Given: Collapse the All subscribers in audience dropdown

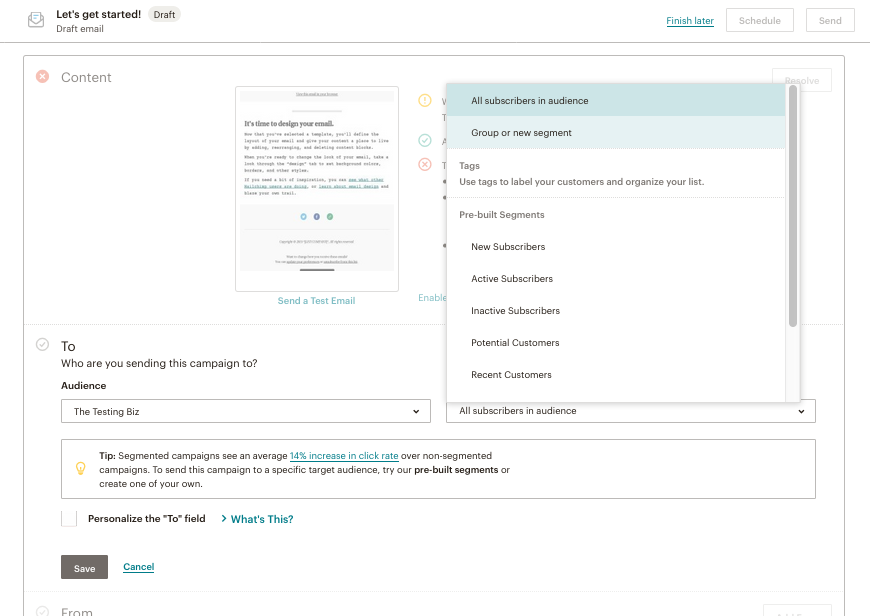Looking at the screenshot, I should pyautogui.click(x=631, y=411).
